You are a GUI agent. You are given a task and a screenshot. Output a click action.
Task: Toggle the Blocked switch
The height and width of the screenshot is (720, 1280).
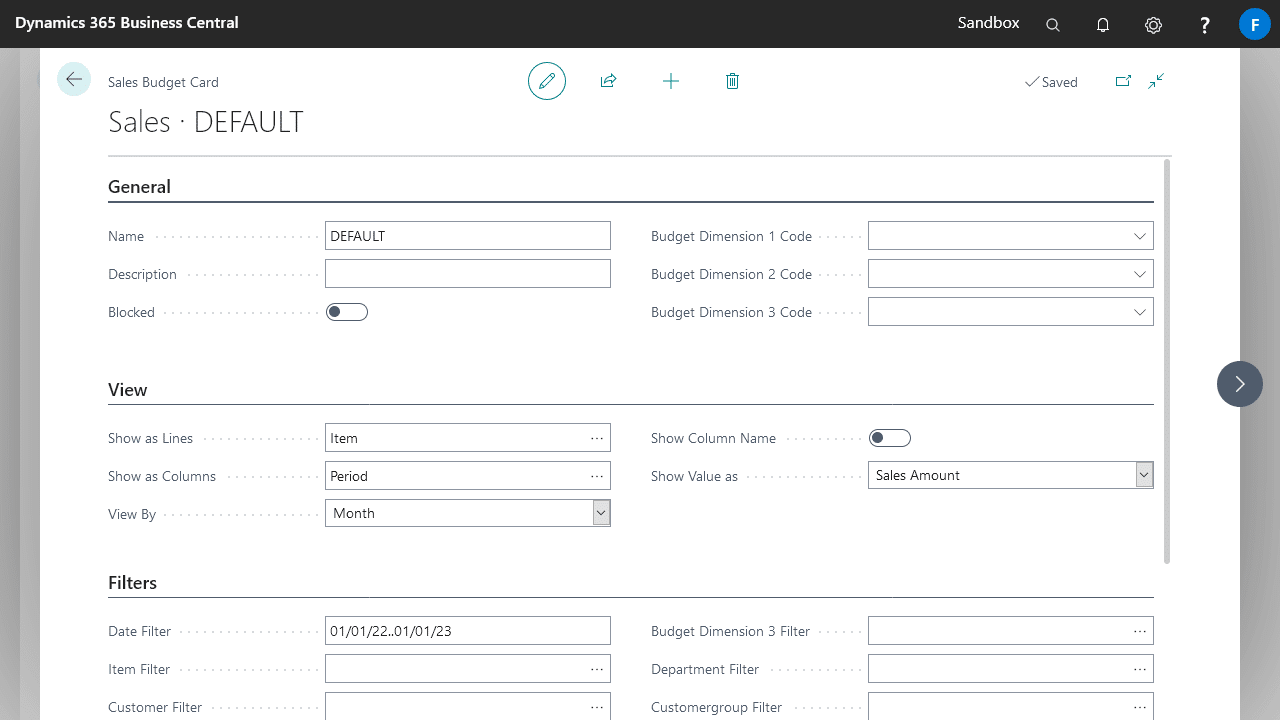[347, 312]
